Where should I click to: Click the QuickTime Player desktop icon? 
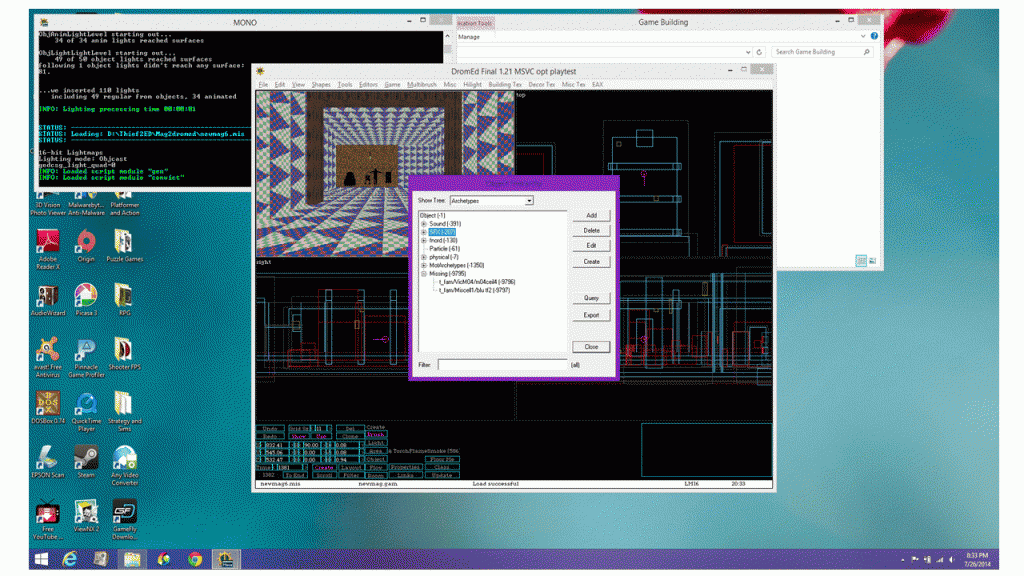[85, 404]
